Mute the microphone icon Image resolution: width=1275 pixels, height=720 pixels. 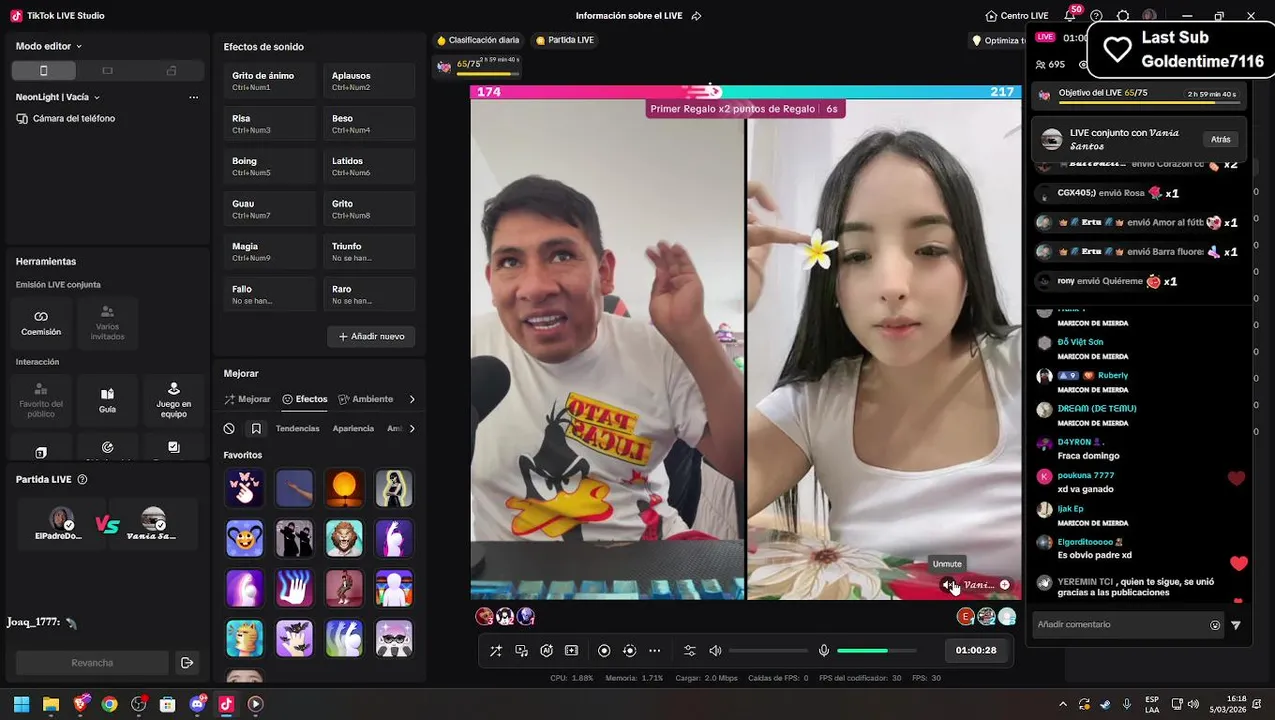click(824, 650)
